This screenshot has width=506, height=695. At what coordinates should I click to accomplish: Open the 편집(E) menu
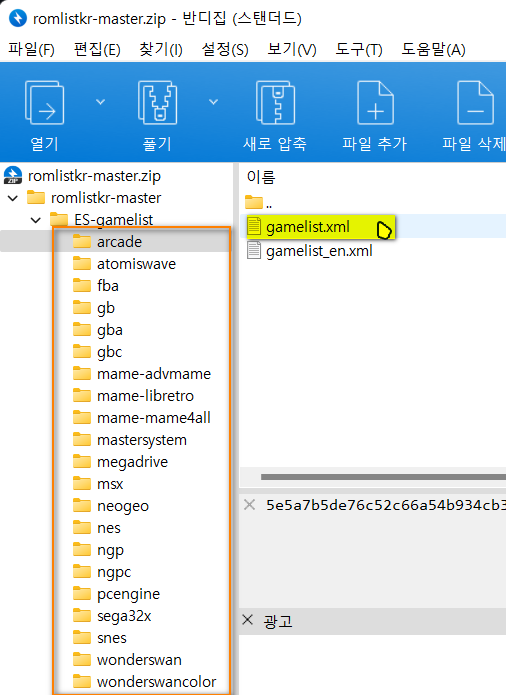(97, 49)
